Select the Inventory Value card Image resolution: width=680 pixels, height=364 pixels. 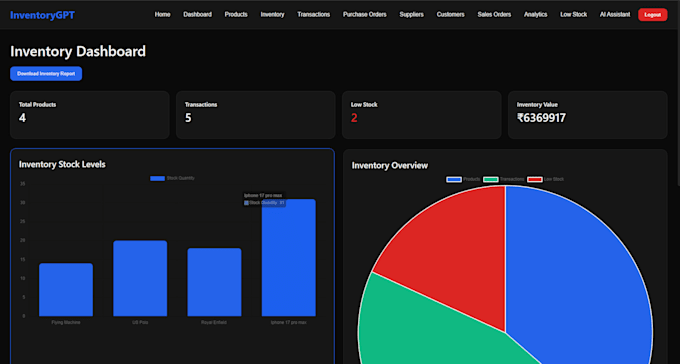(588, 115)
